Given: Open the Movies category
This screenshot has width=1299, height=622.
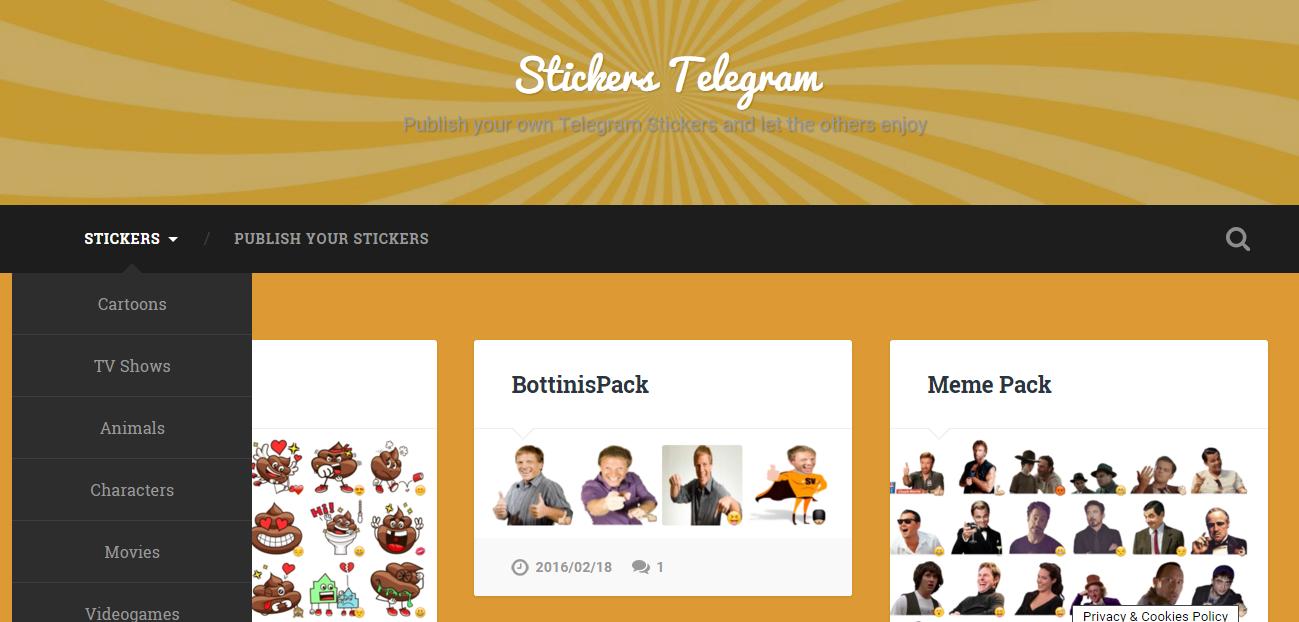Looking at the screenshot, I should (132, 552).
